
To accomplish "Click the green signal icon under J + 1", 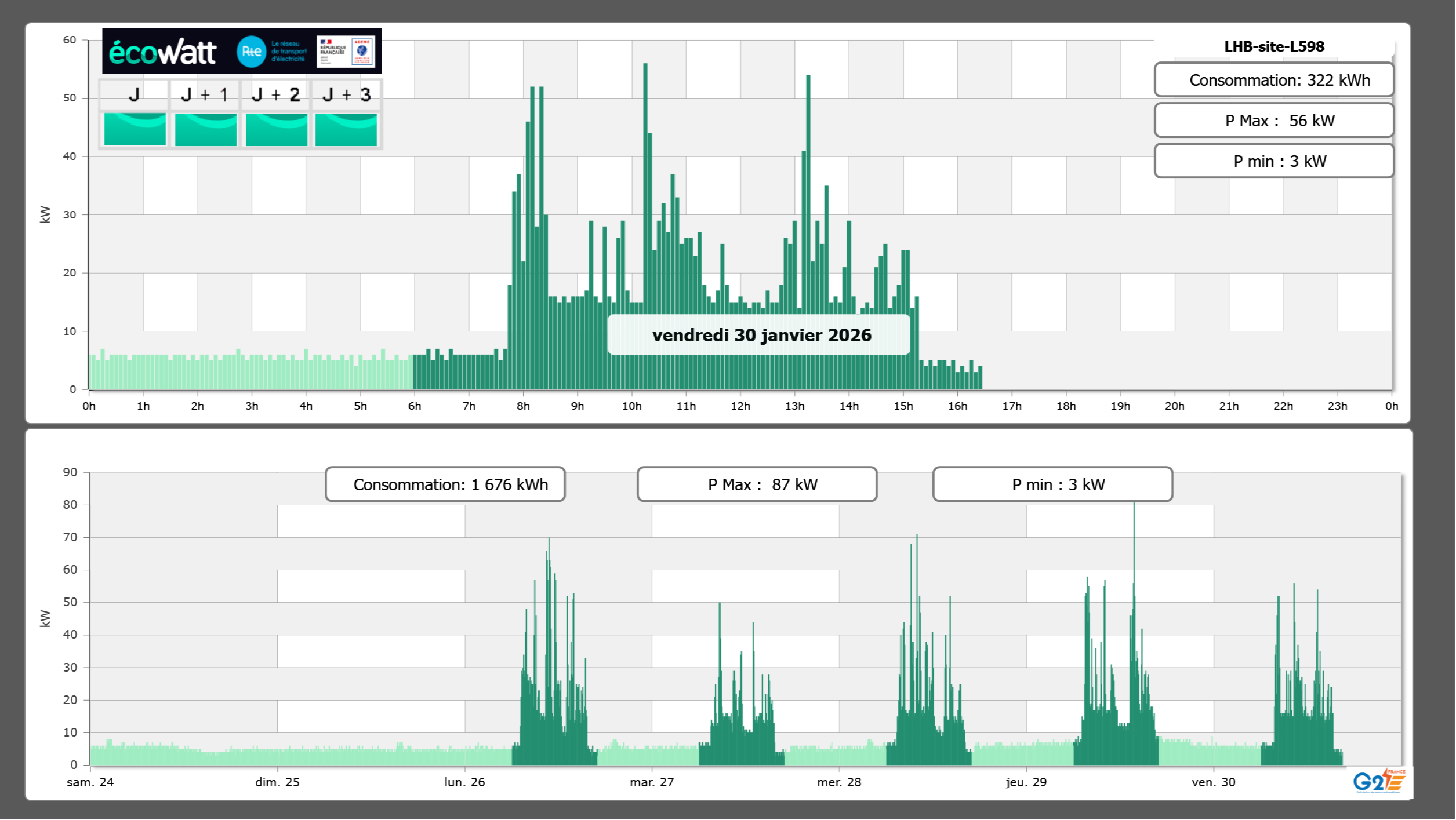I will pos(205,129).
